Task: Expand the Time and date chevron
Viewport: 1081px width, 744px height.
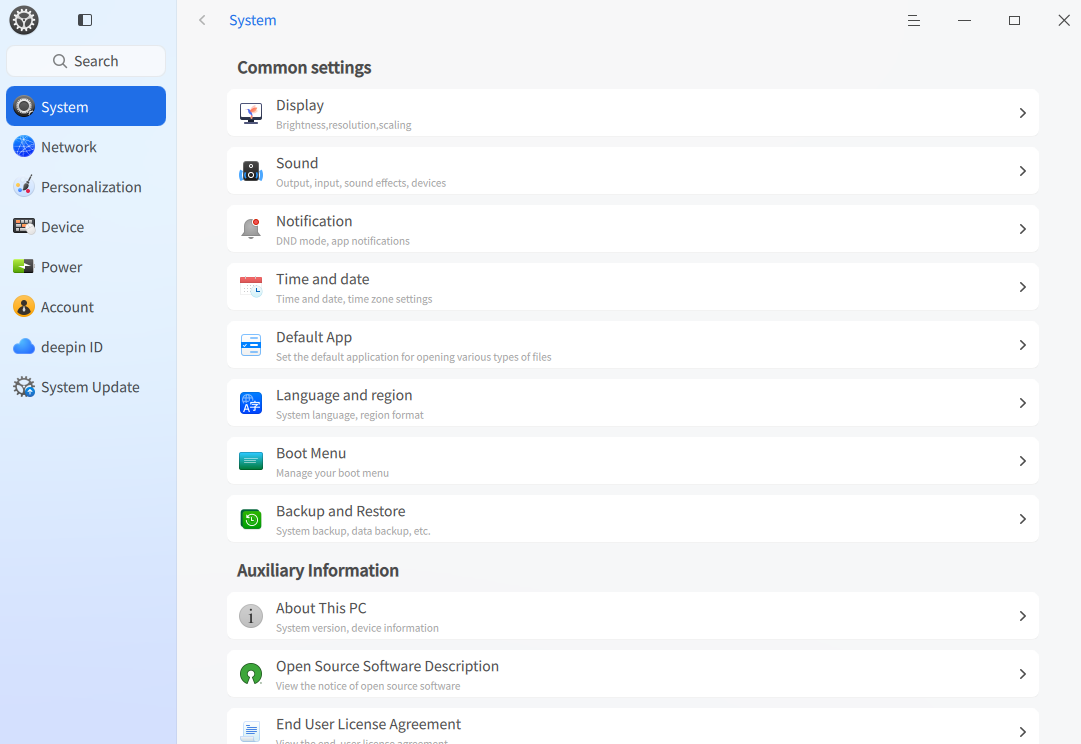Action: click(x=1022, y=287)
